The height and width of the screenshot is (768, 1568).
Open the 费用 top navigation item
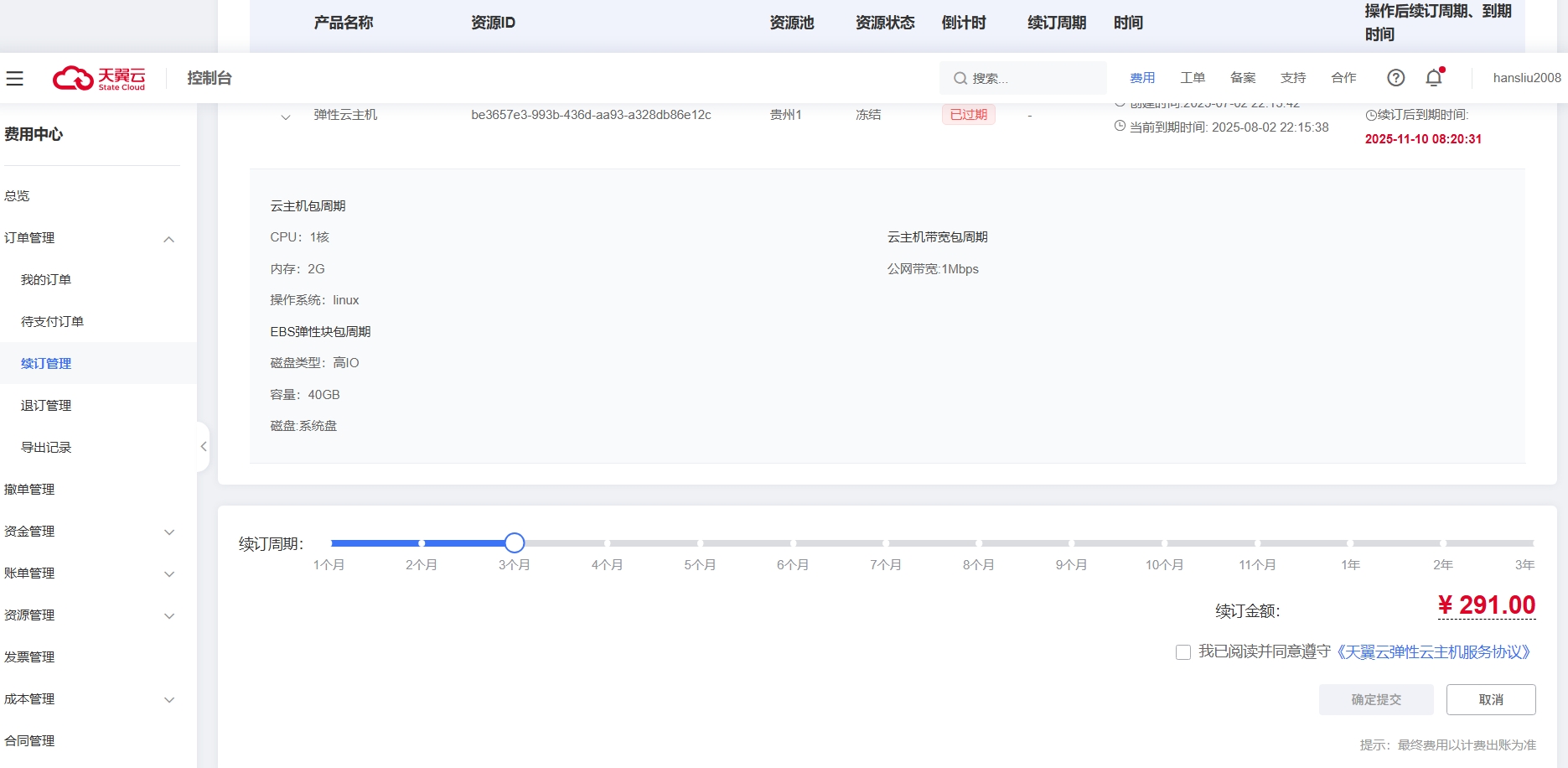click(x=1142, y=78)
